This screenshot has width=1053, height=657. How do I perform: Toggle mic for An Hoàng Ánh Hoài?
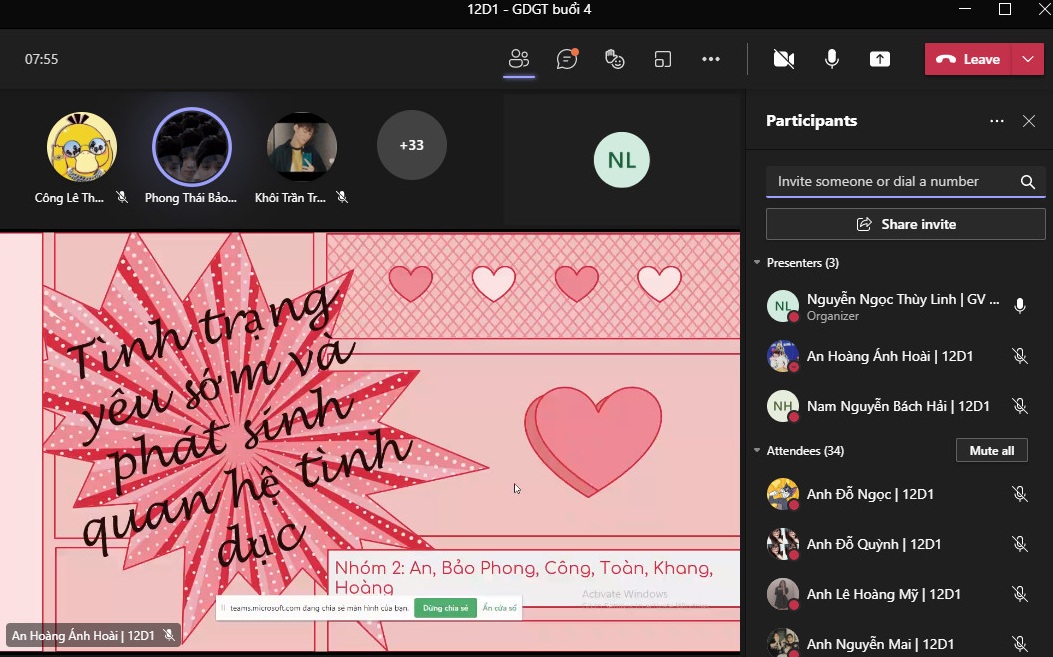tap(1020, 356)
